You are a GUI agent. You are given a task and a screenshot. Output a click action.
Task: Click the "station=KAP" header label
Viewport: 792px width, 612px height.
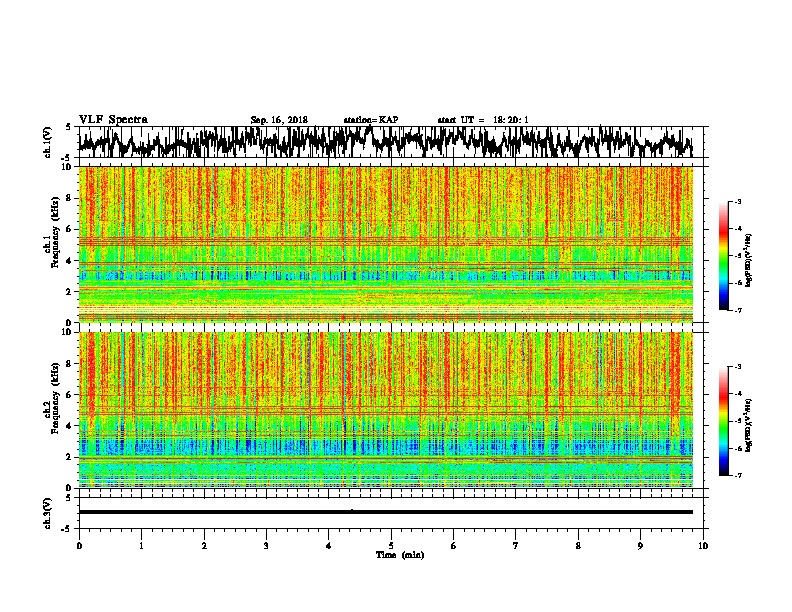tap(371, 120)
